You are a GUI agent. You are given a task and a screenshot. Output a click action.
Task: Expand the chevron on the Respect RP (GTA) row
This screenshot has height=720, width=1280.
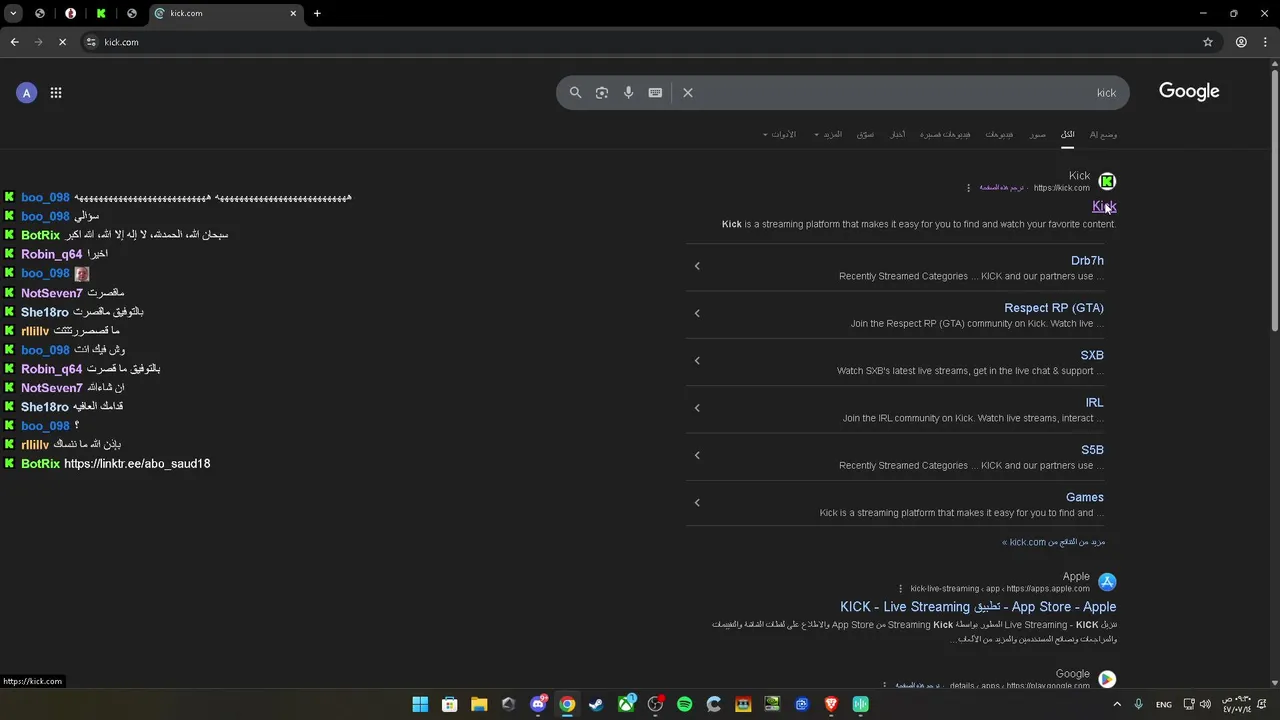[697, 313]
